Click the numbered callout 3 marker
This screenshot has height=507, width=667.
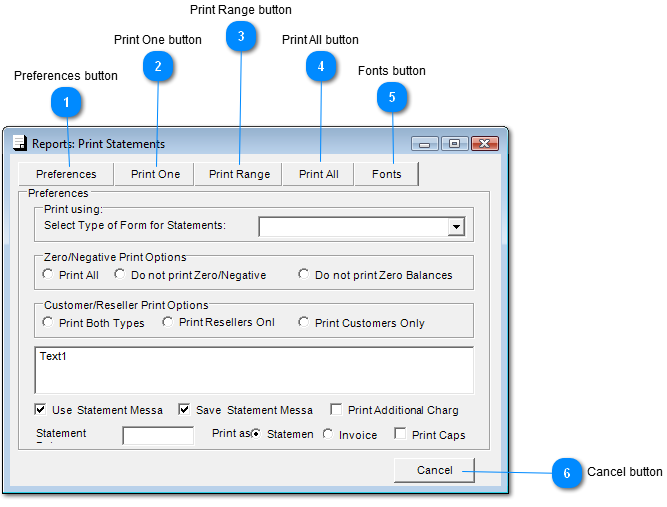point(241,36)
